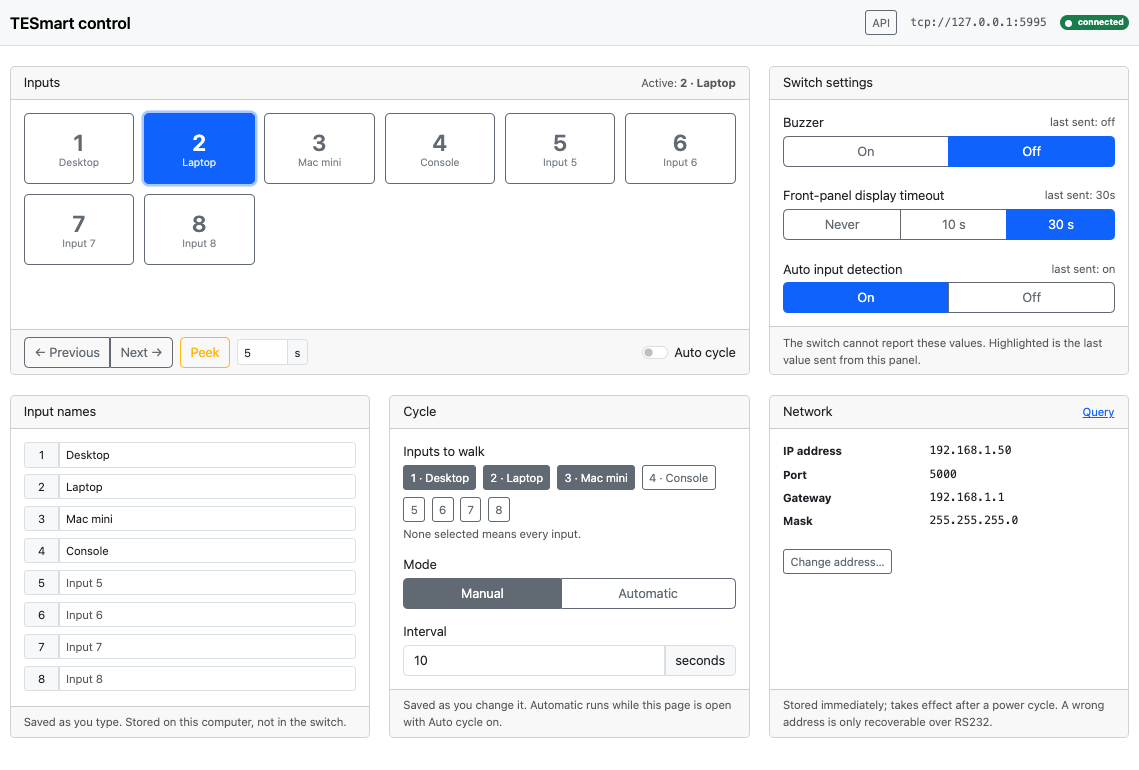Click the Peek button

(x=205, y=352)
